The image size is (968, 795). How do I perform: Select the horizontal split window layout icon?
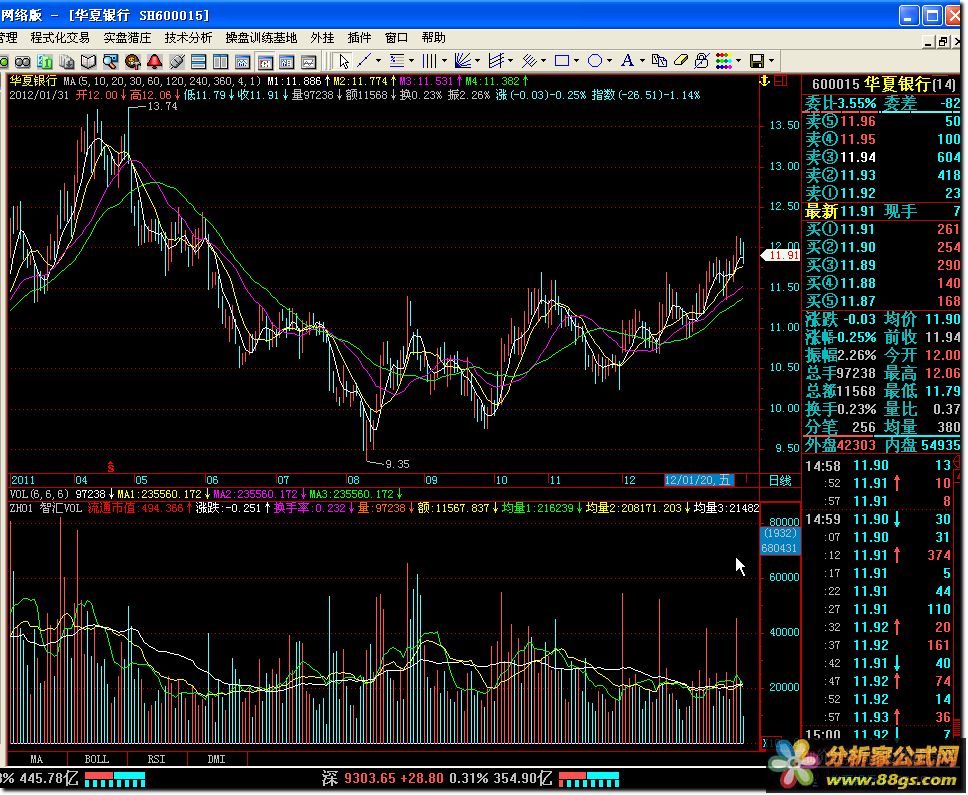198,62
